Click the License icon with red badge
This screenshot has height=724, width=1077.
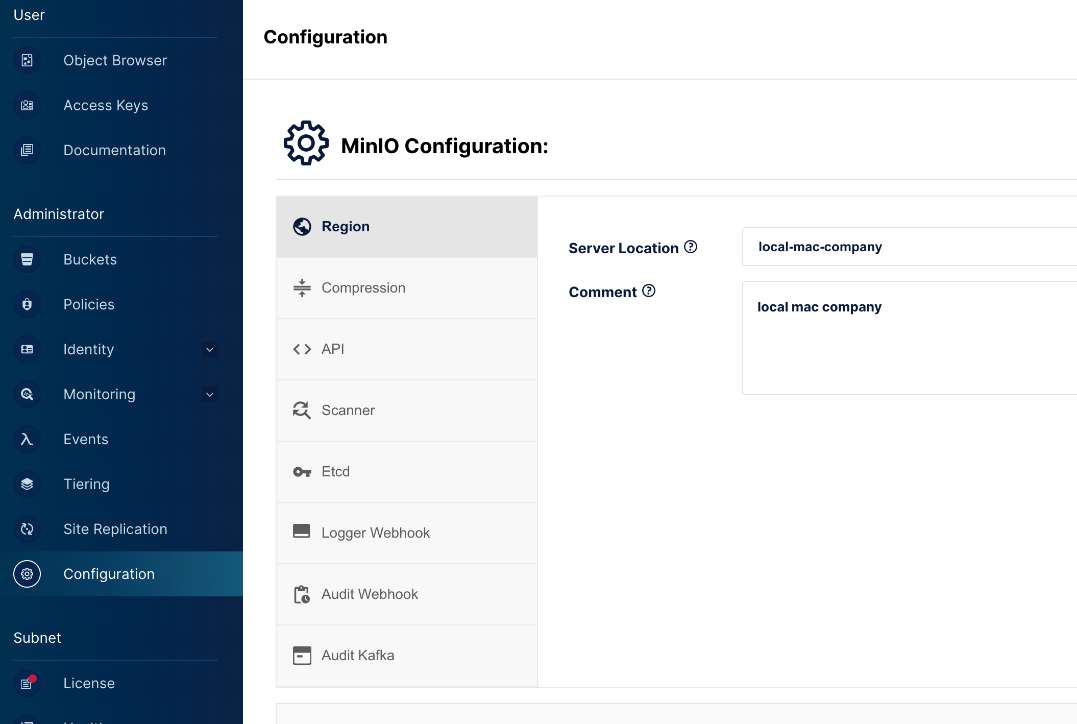[x=27, y=683]
